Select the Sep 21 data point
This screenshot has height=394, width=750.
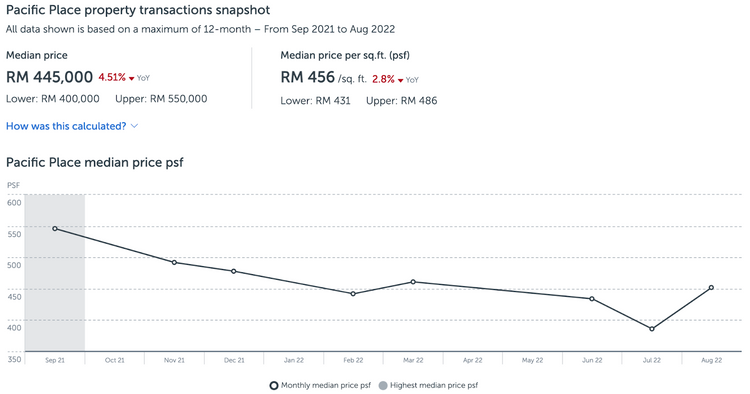pos(55,229)
